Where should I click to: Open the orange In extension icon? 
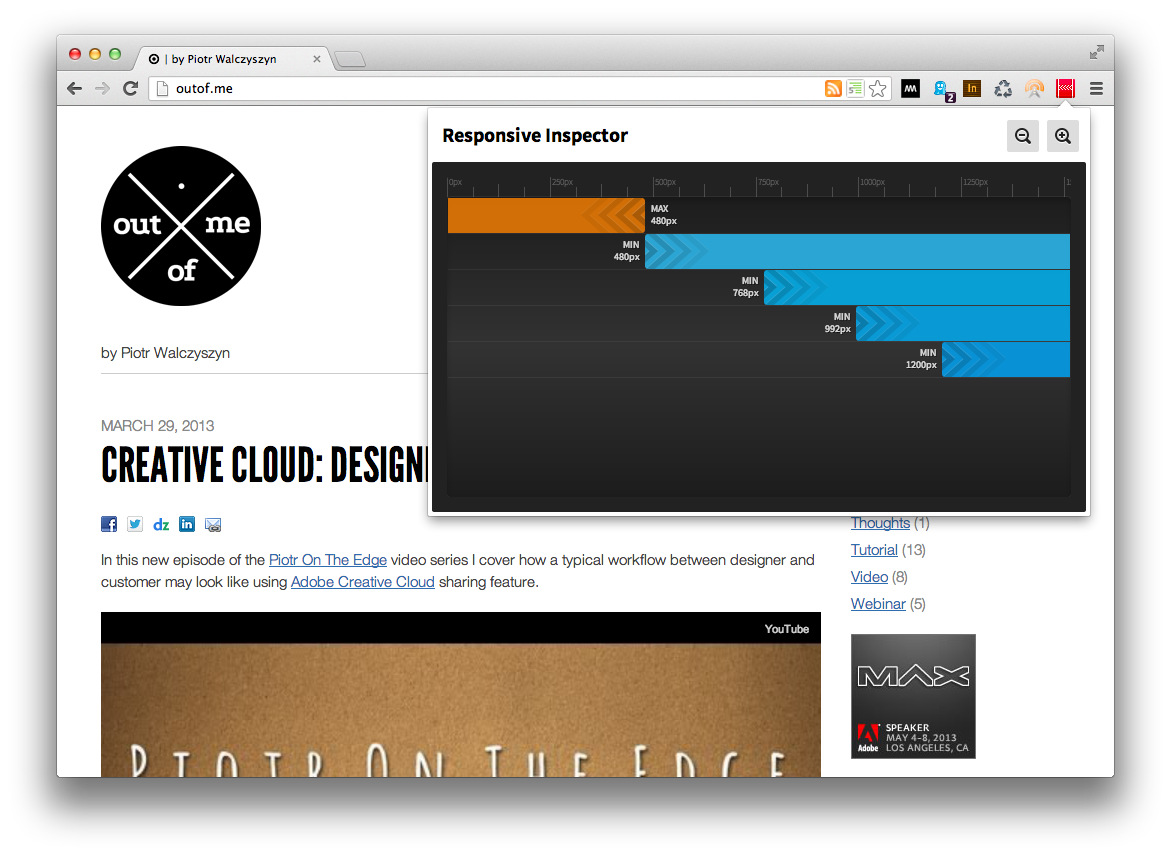972,89
